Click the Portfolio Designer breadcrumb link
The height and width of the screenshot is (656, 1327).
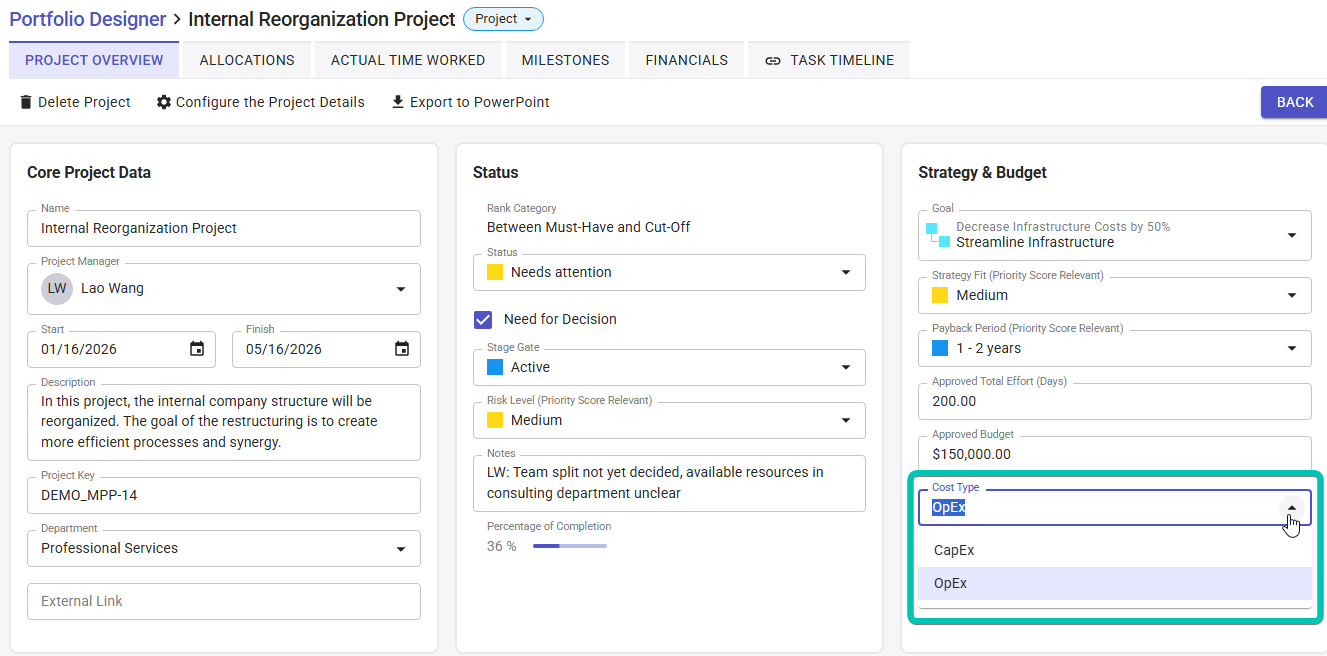click(x=87, y=19)
